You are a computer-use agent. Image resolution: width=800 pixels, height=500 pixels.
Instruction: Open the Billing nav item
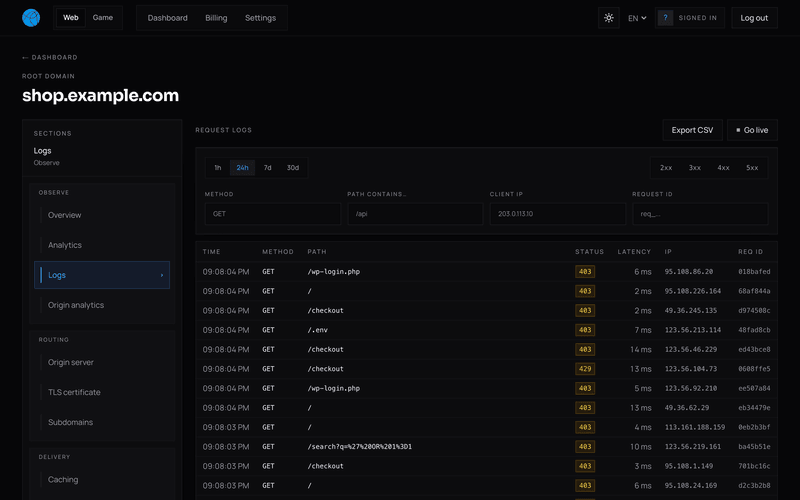tap(216, 18)
